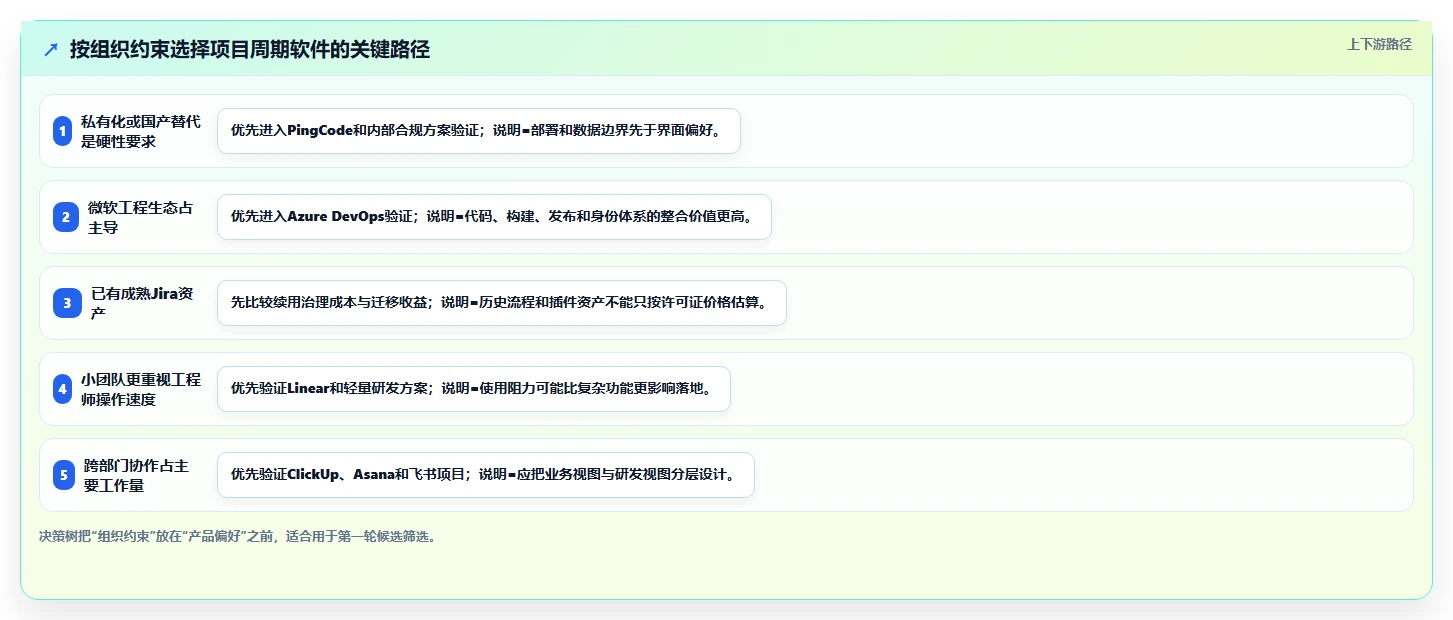Image resolution: width=1453 pixels, height=620 pixels.
Task: Click the 跨部门协作占主要工作量 condition
Action: coord(136,475)
